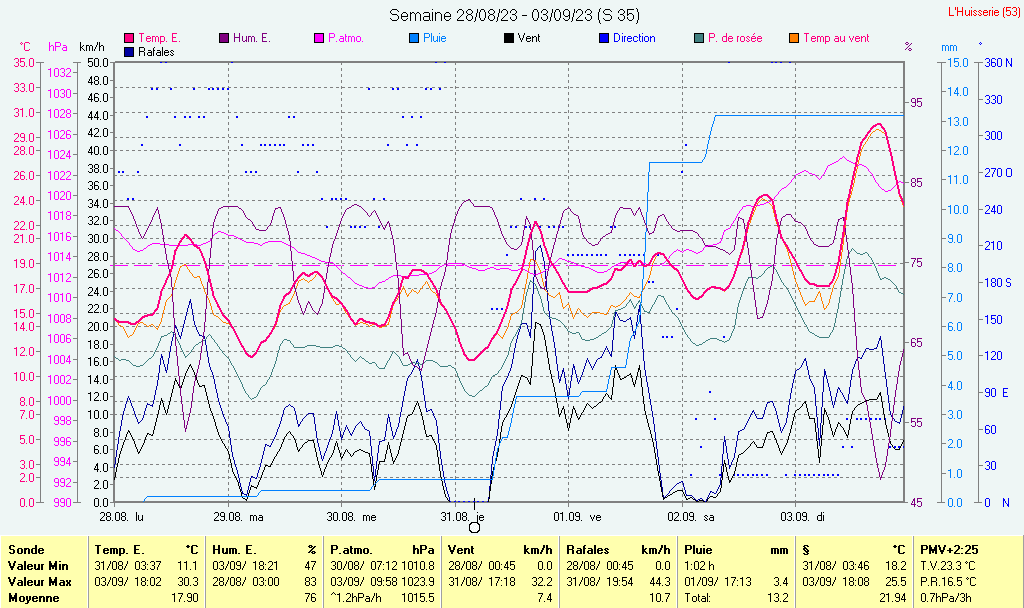
Task: Click the mean pressure value "1015.5"
Action: coord(418,598)
